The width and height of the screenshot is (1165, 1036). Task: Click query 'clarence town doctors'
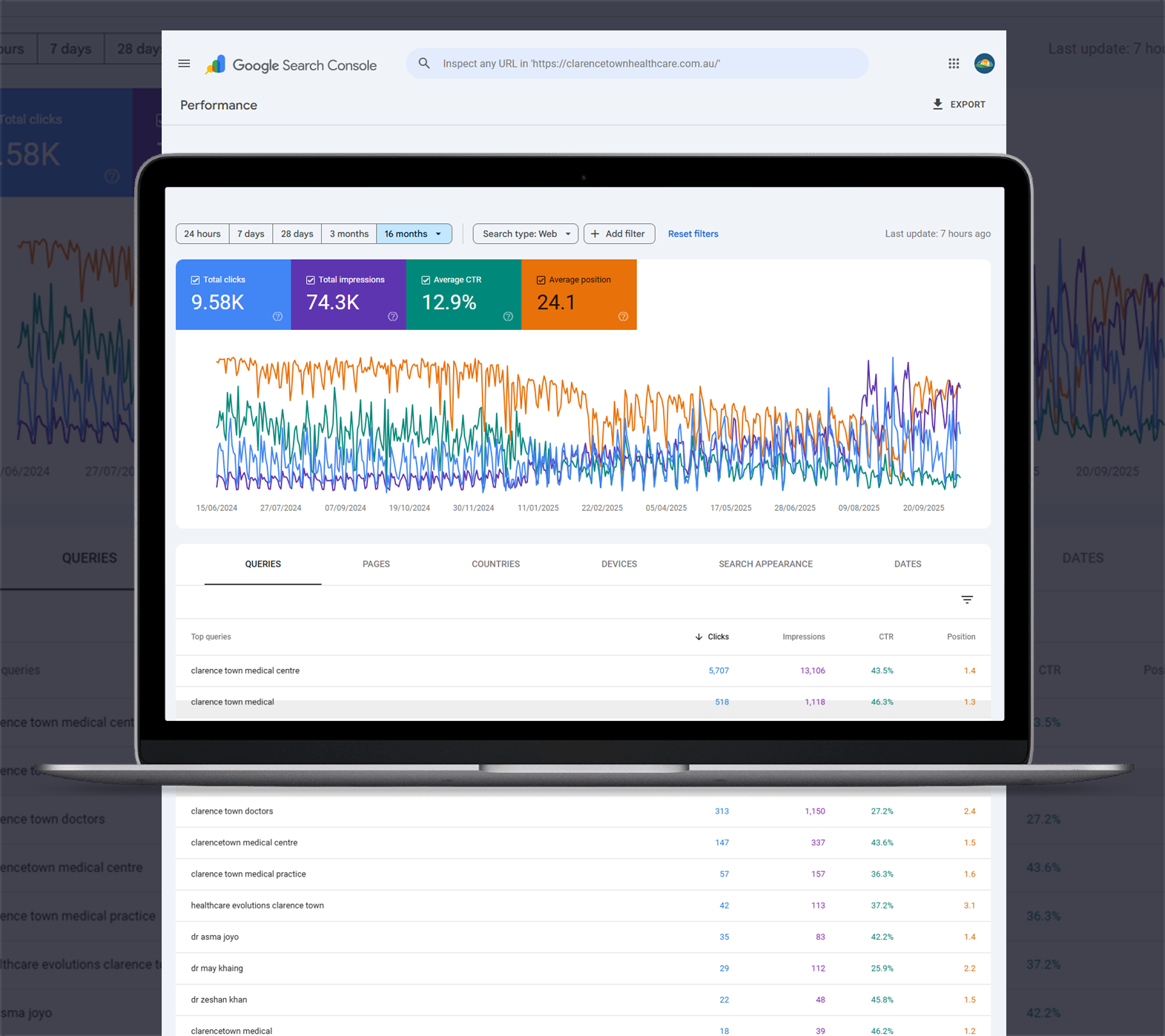coord(232,811)
